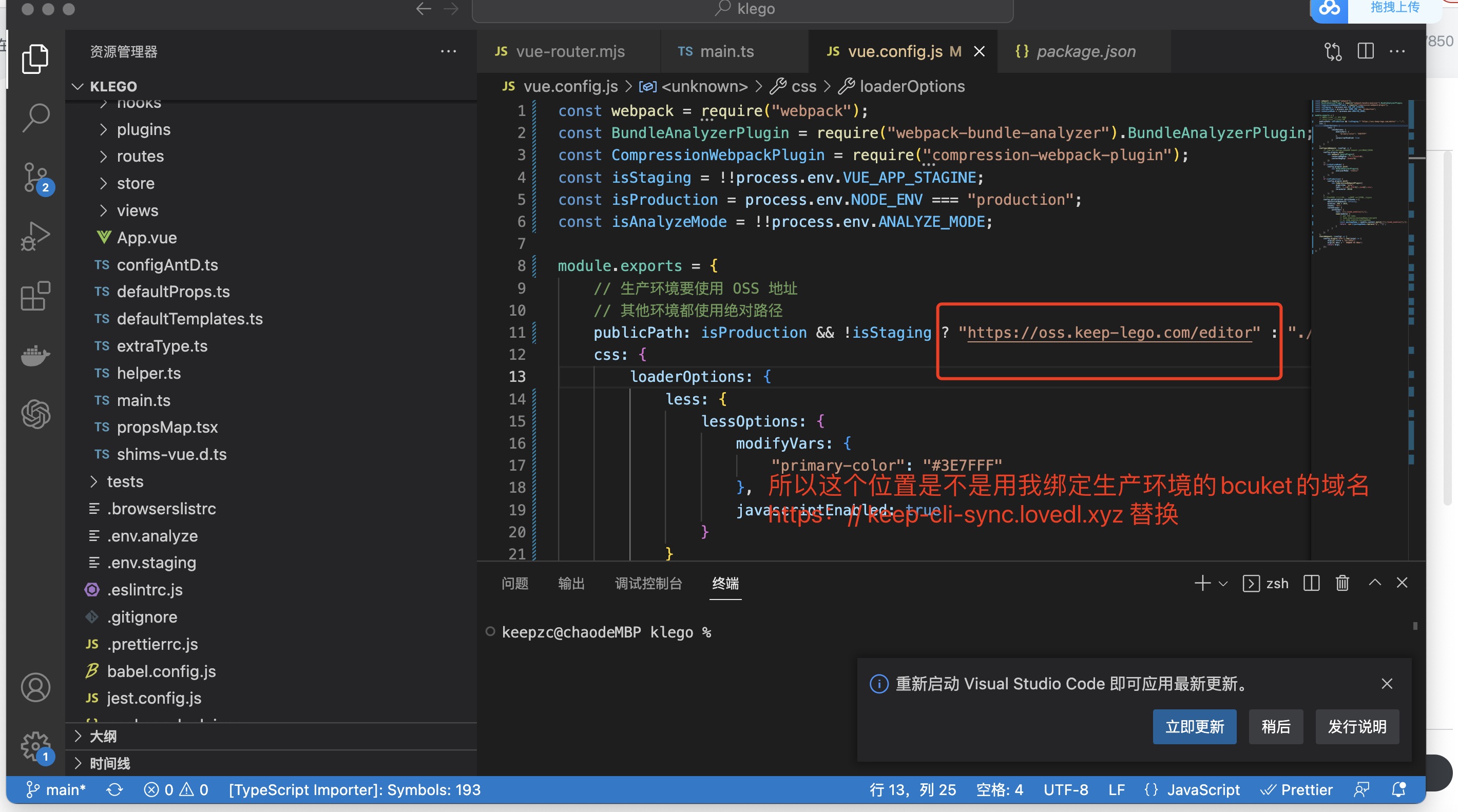Open the terminal launch profile dropdown
Screen dimensions: 1458x812
click(1223, 584)
